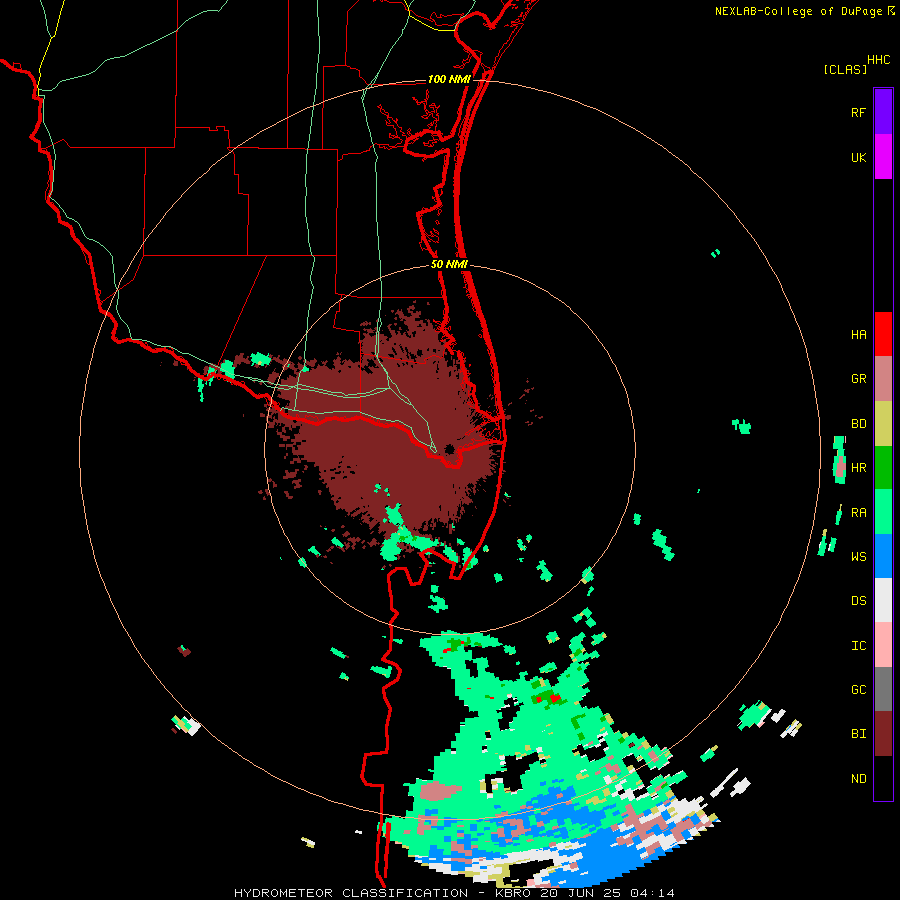Click the IC legend label
The height and width of the screenshot is (900, 900).
tap(859, 646)
